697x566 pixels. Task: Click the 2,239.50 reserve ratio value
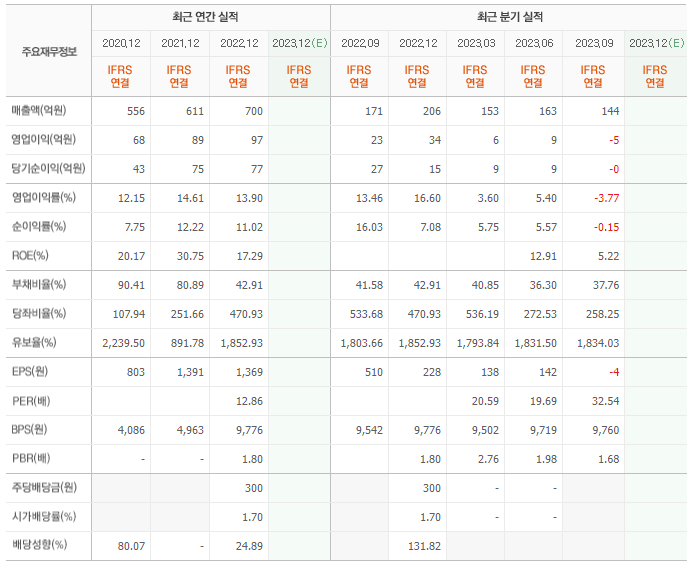(x=124, y=343)
